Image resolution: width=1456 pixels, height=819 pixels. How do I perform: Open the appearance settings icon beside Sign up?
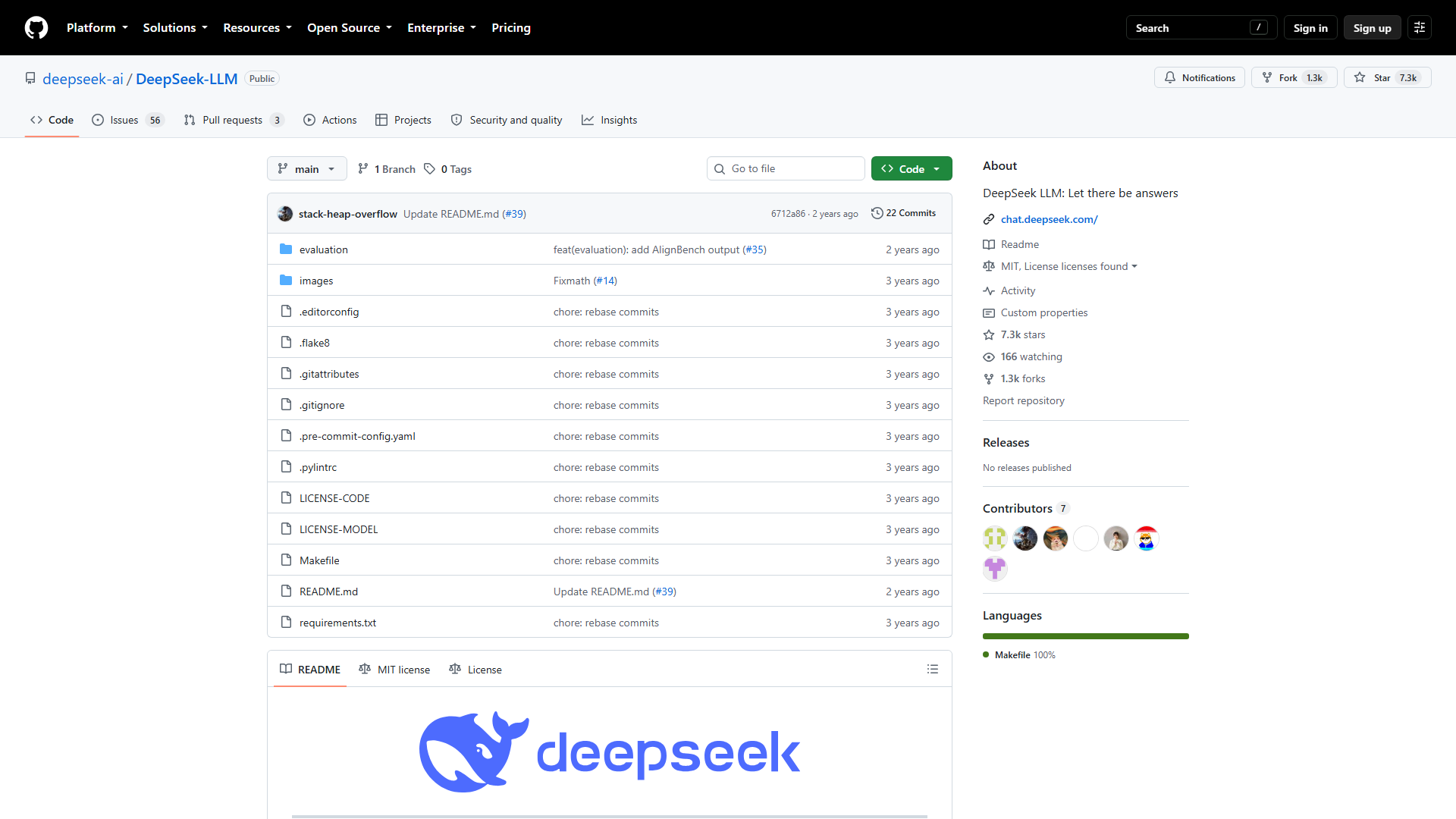tap(1420, 28)
